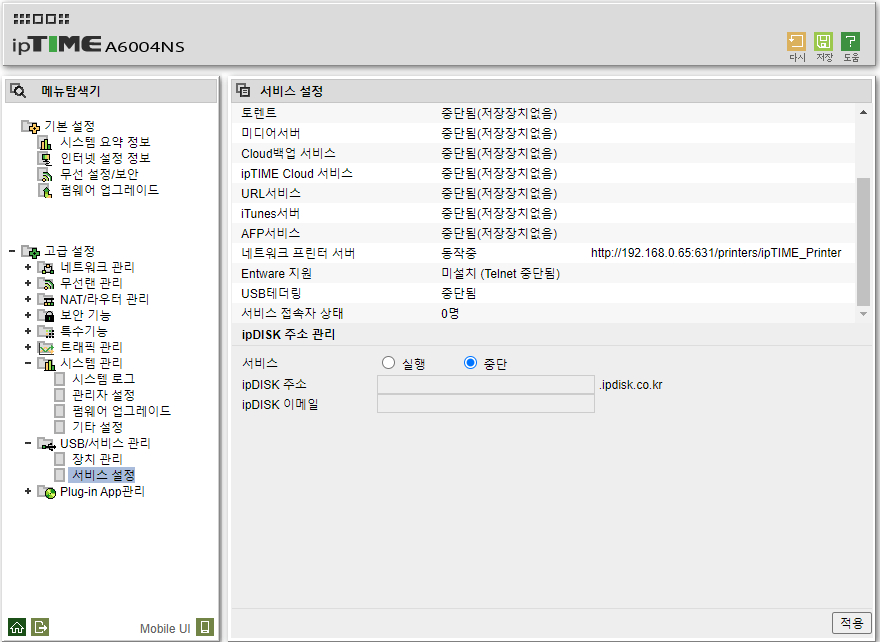Click the 메뉴탐색기 search magnifier icon

pyautogui.click(x=18, y=91)
